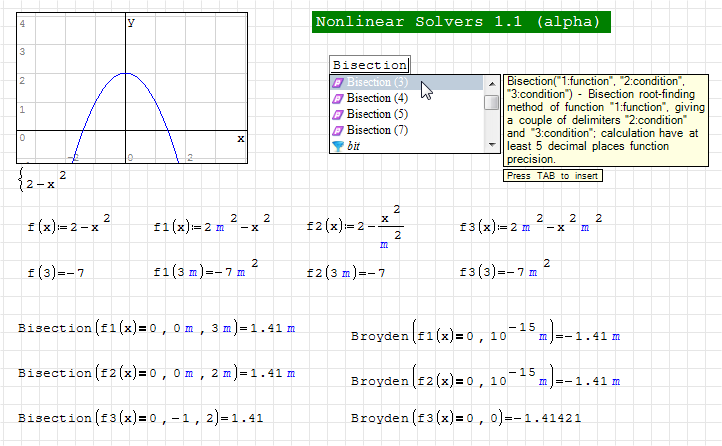Click the autocomplete list scrollbar thumb
The width and height of the screenshot is (722, 446).
[491, 102]
